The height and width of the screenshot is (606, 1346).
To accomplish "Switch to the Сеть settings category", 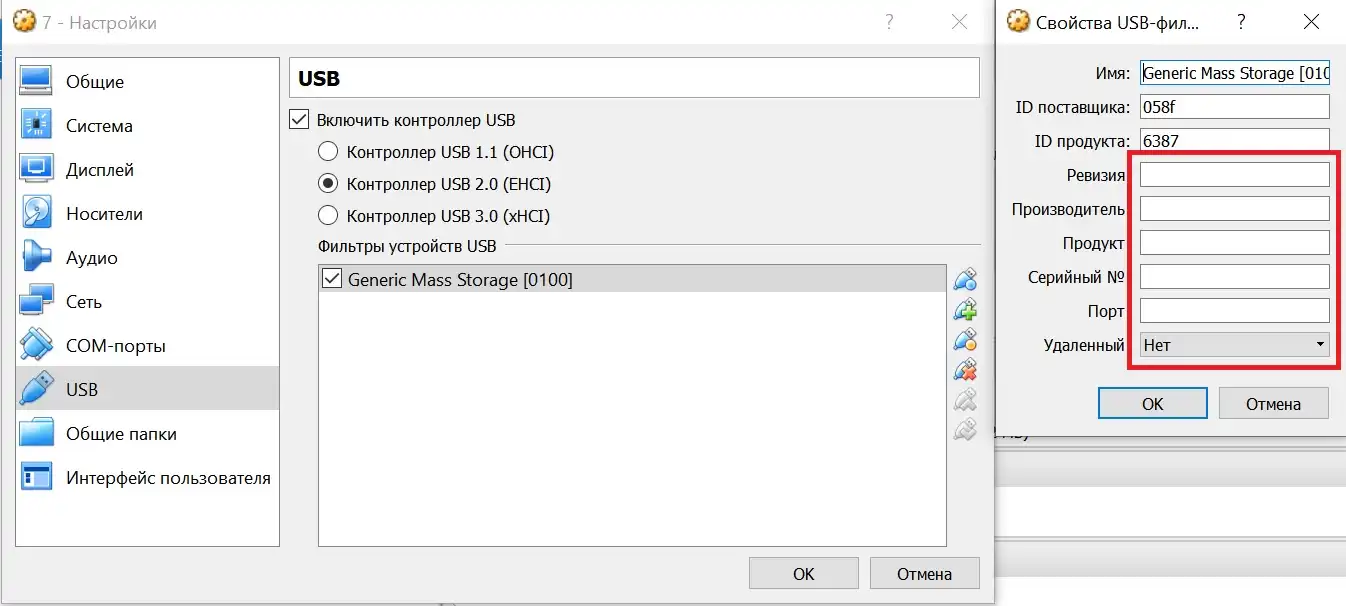I will pos(84,302).
